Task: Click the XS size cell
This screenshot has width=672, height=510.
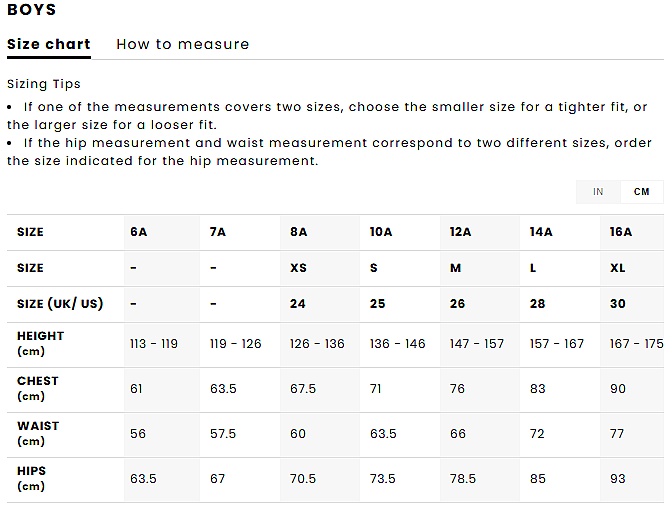Action: coord(298,268)
